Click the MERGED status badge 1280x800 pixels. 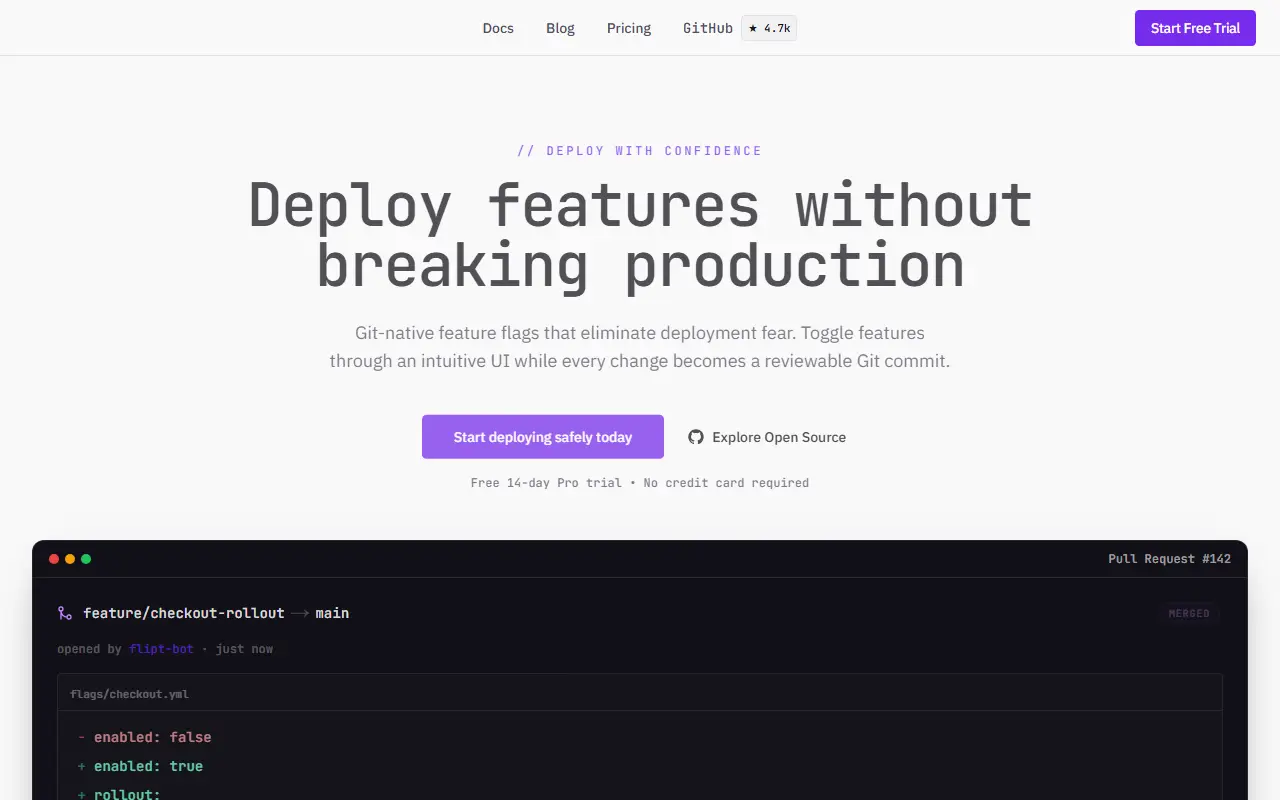click(1189, 613)
